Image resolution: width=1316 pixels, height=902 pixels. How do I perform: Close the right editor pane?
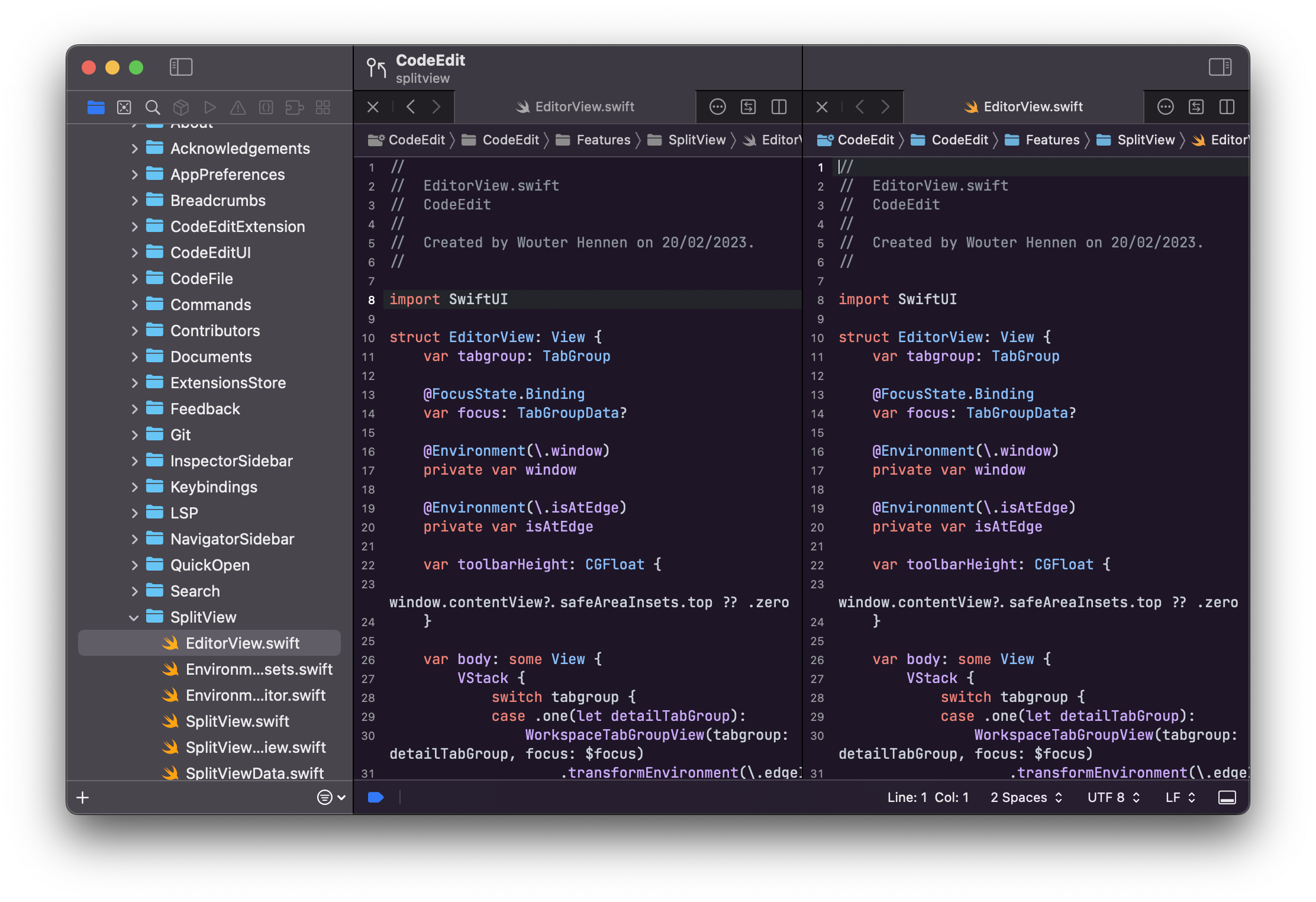point(822,107)
